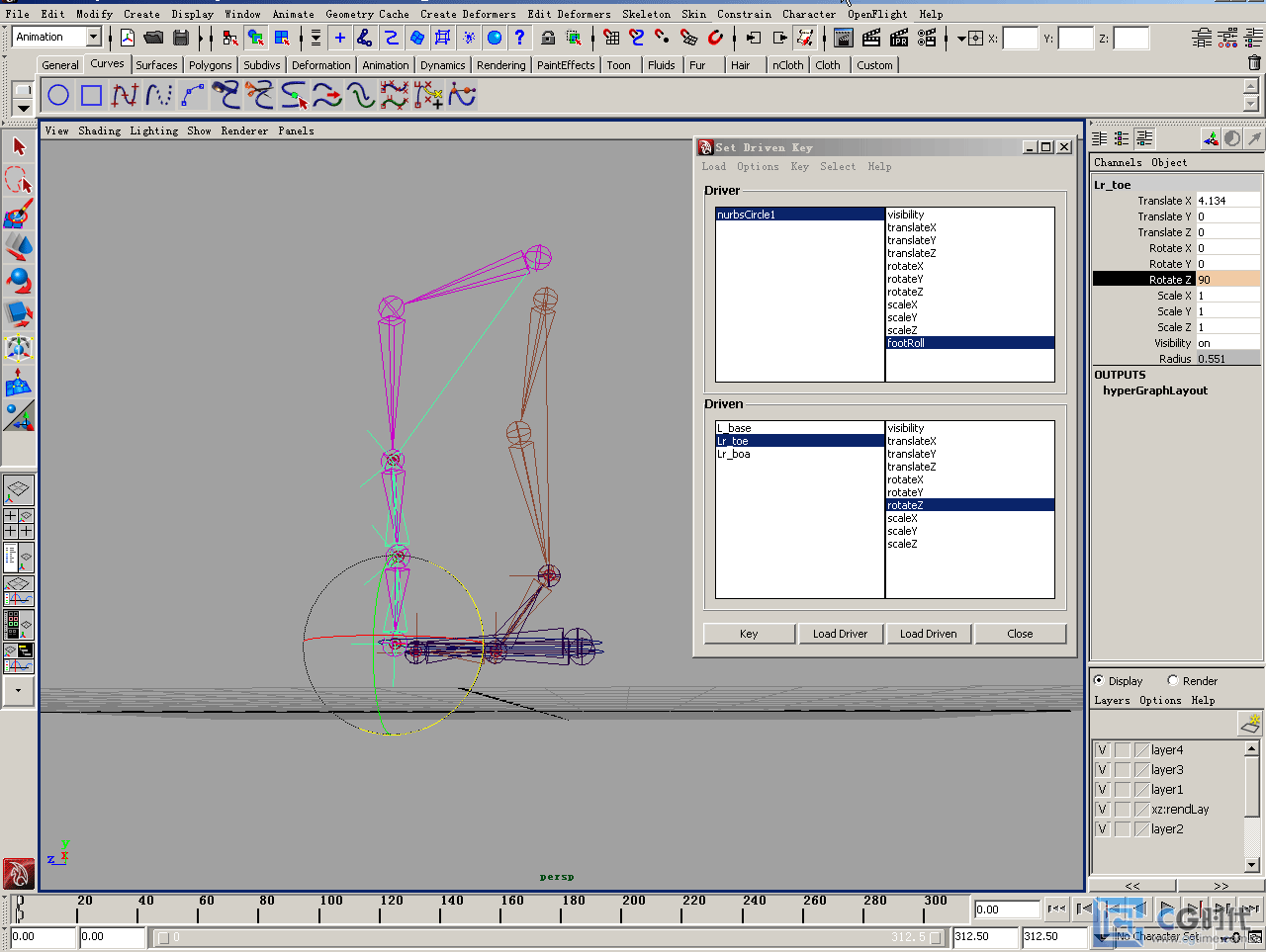The height and width of the screenshot is (952, 1266).
Task: Click the scissors Cut Curve shelf icon
Action: click(260, 95)
